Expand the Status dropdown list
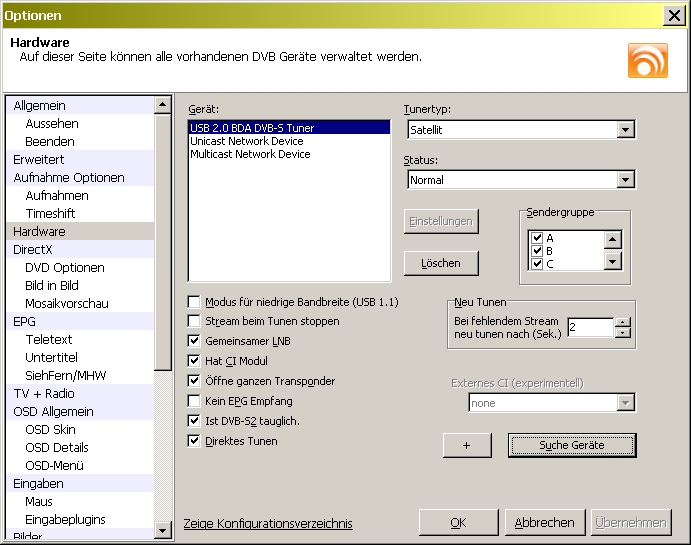This screenshot has height=545, width=691. (x=626, y=180)
